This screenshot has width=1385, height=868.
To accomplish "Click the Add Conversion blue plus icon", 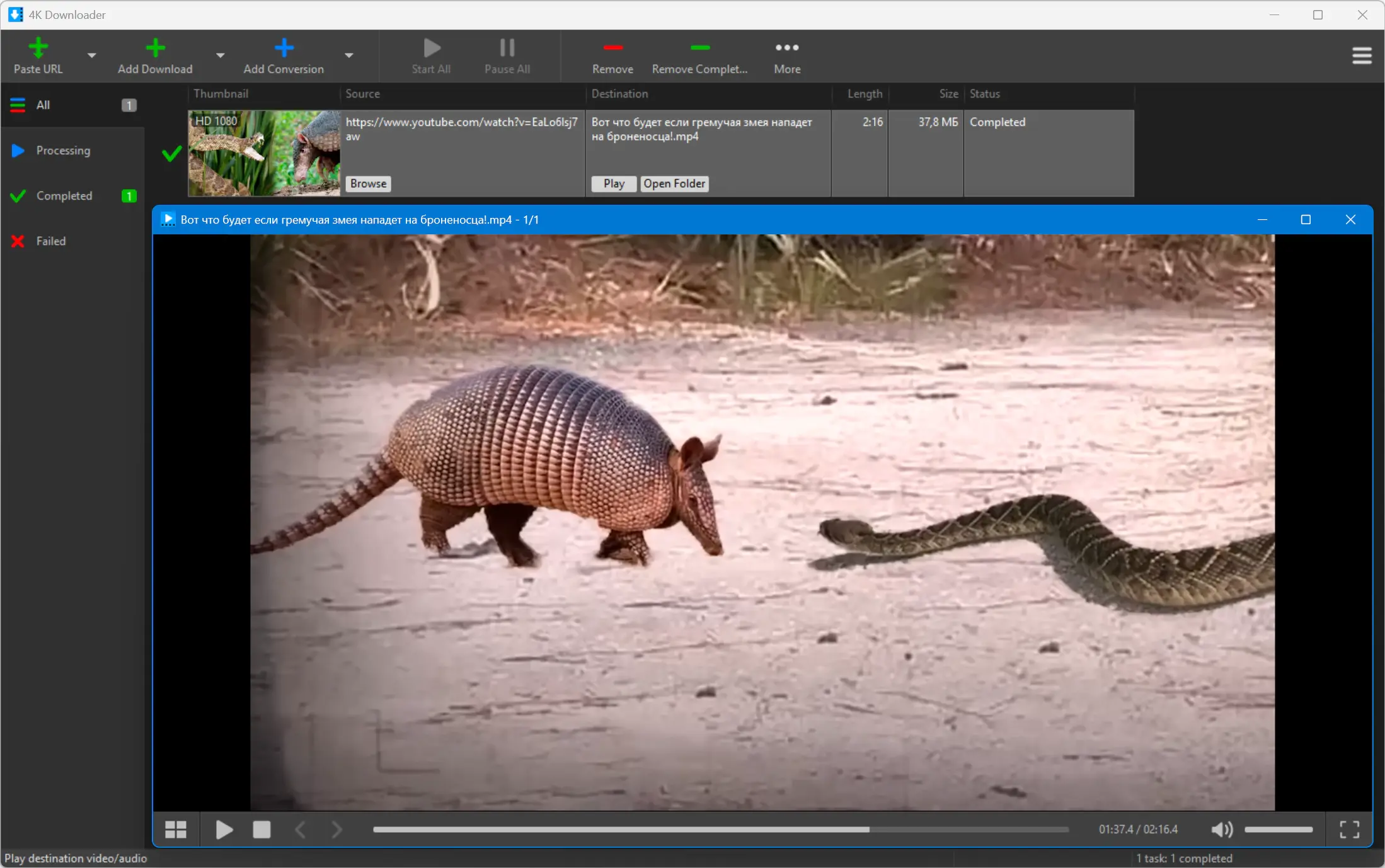I will pyautogui.click(x=284, y=48).
